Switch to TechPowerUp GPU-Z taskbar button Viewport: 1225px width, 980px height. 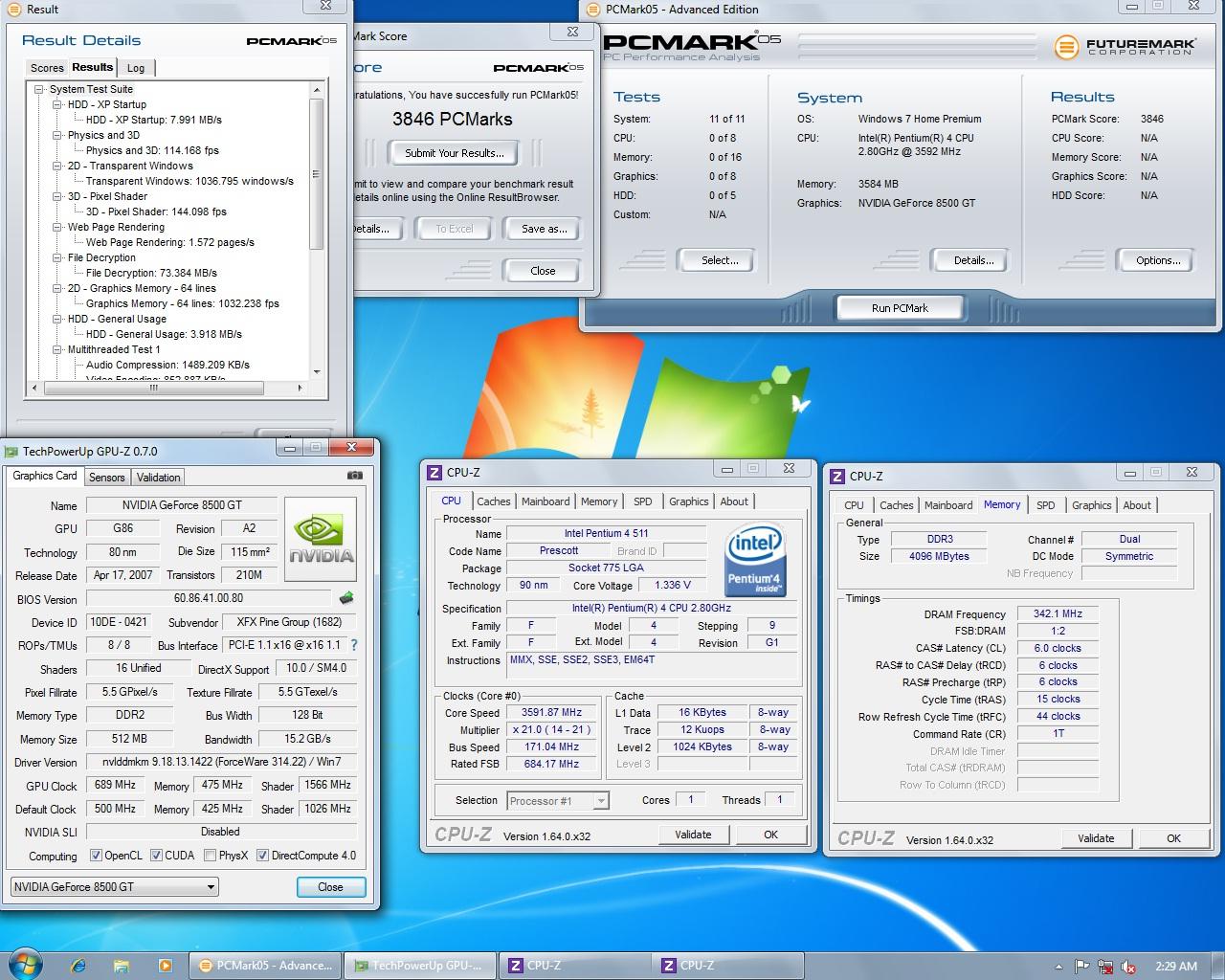pyautogui.click(x=419, y=966)
